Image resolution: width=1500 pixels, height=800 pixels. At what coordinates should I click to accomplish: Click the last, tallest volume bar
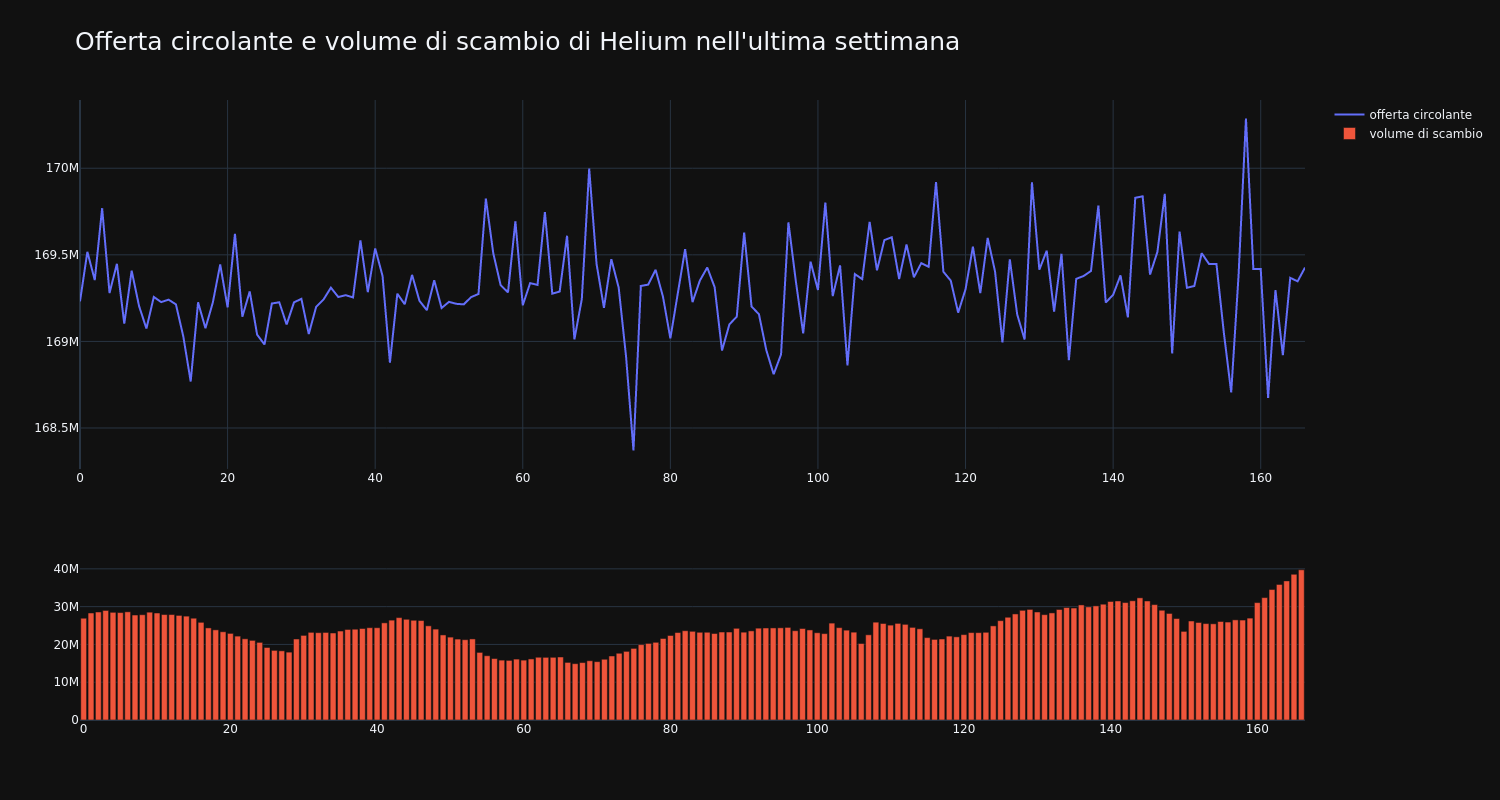tap(1301, 645)
